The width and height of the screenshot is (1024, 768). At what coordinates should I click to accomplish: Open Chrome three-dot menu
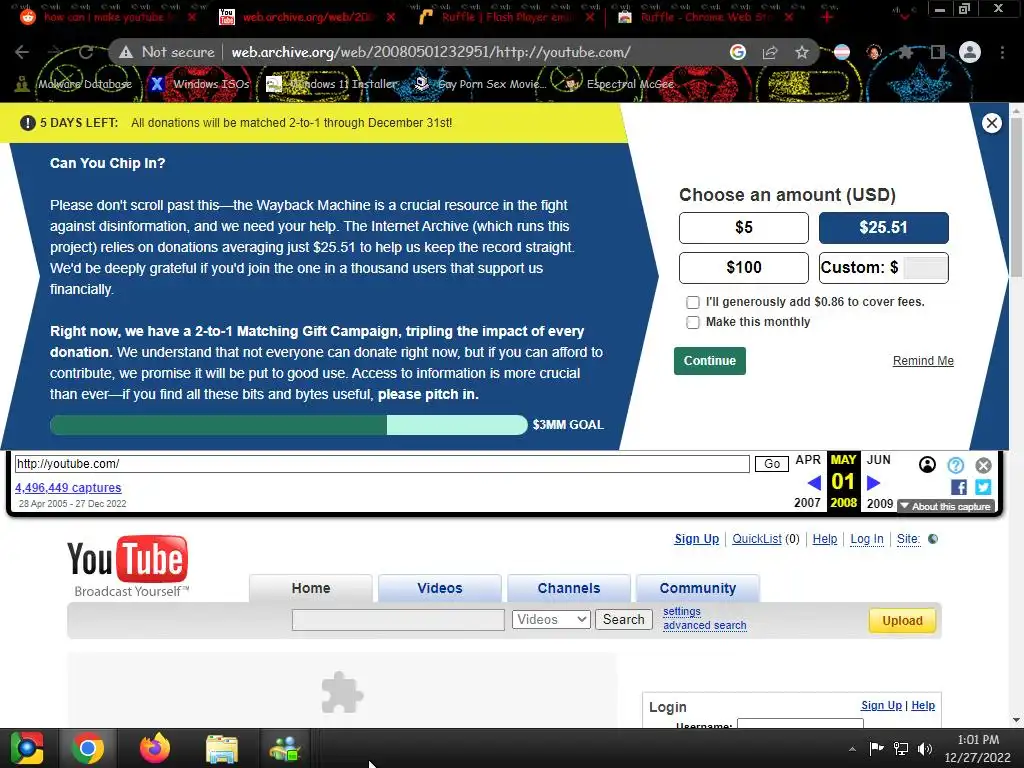pos(1002,52)
